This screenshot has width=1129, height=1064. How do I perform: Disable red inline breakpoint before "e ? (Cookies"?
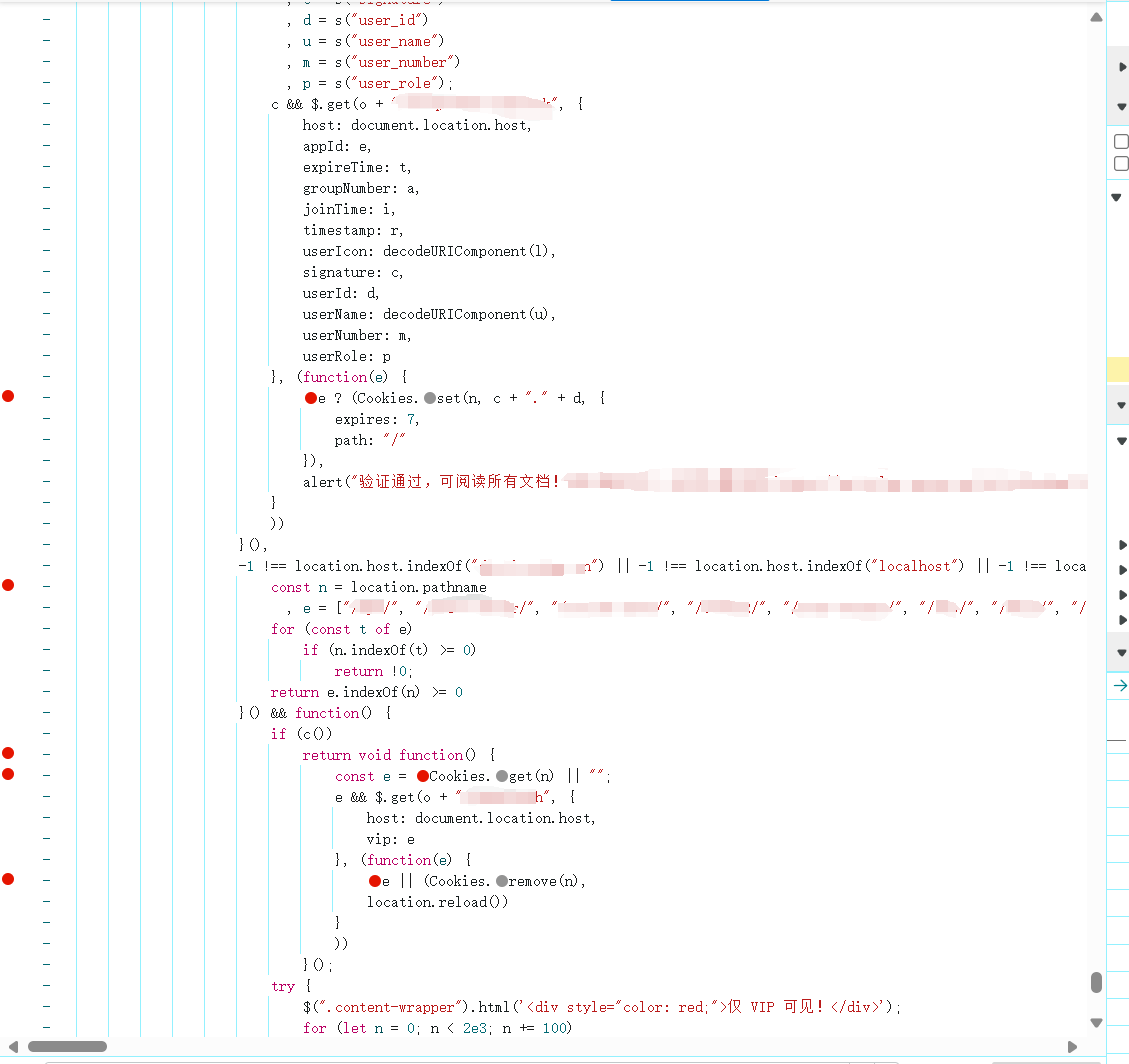[x=311, y=398]
